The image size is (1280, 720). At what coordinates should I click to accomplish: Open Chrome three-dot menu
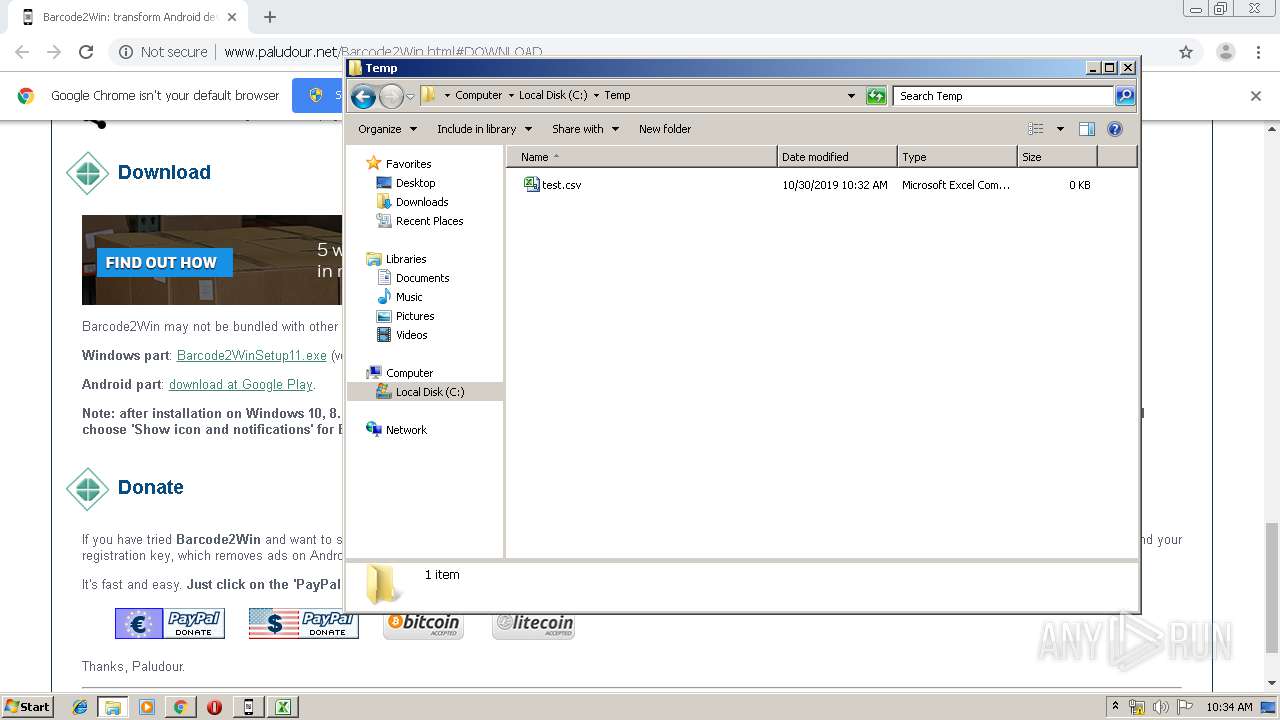coord(1258,52)
